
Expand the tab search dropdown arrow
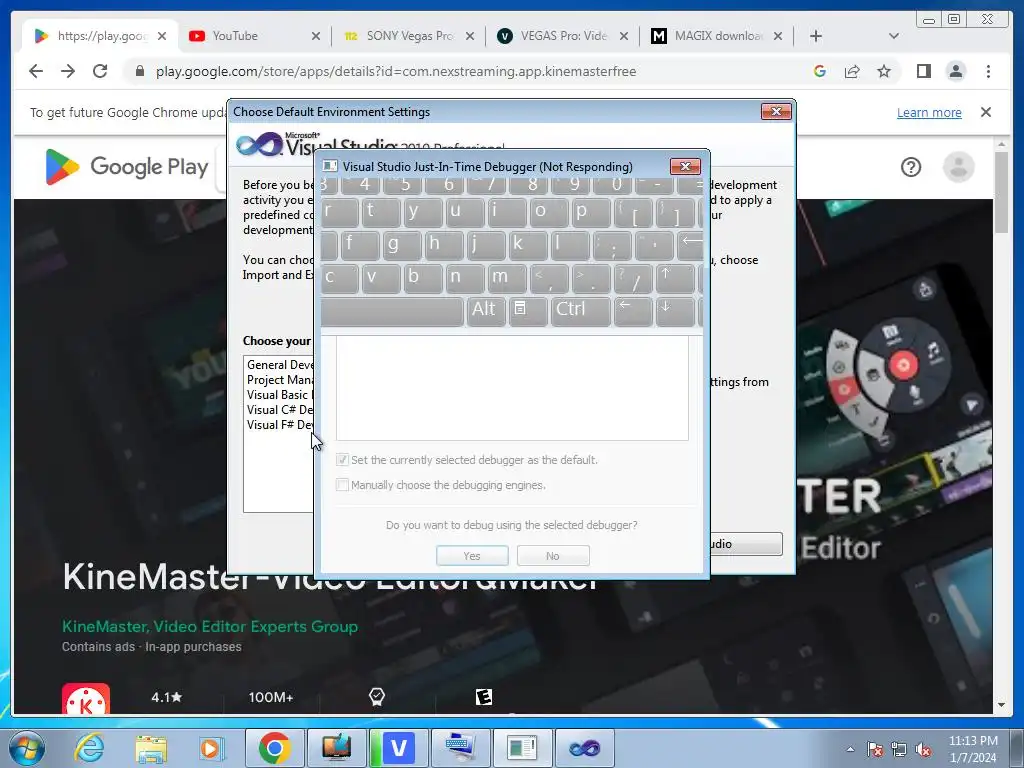894,36
